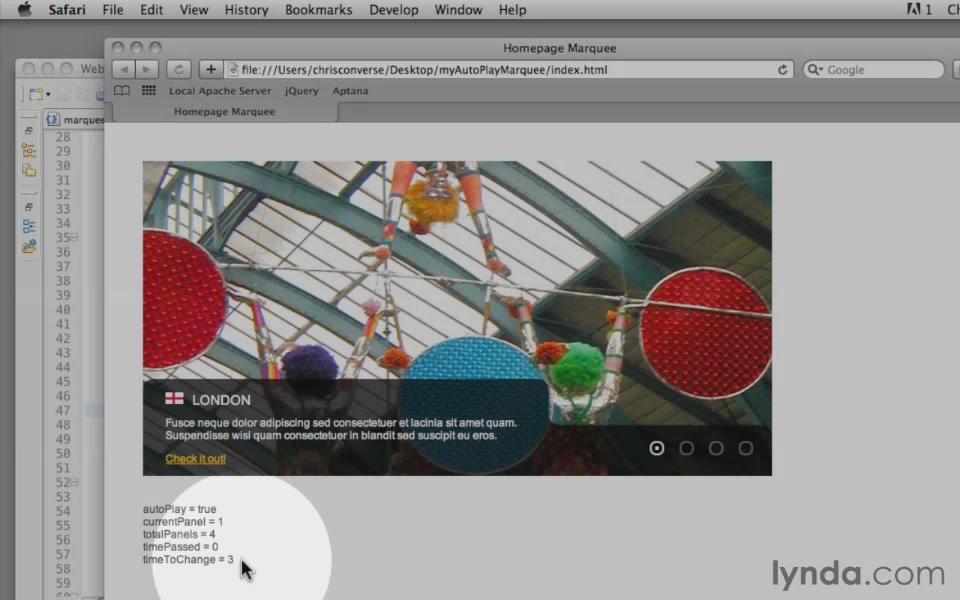Open Local Apache Server bookmark
The width and height of the screenshot is (960, 600).
click(x=220, y=91)
